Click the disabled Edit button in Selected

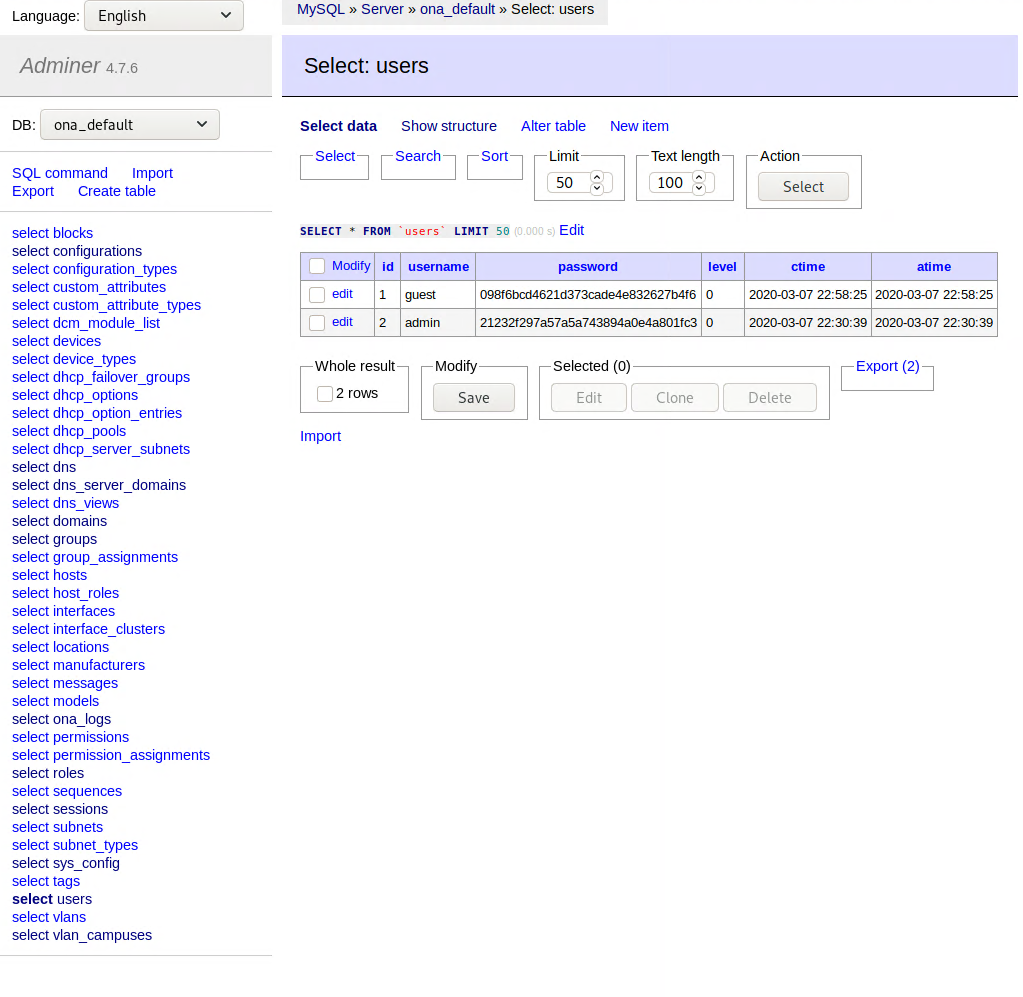588,398
